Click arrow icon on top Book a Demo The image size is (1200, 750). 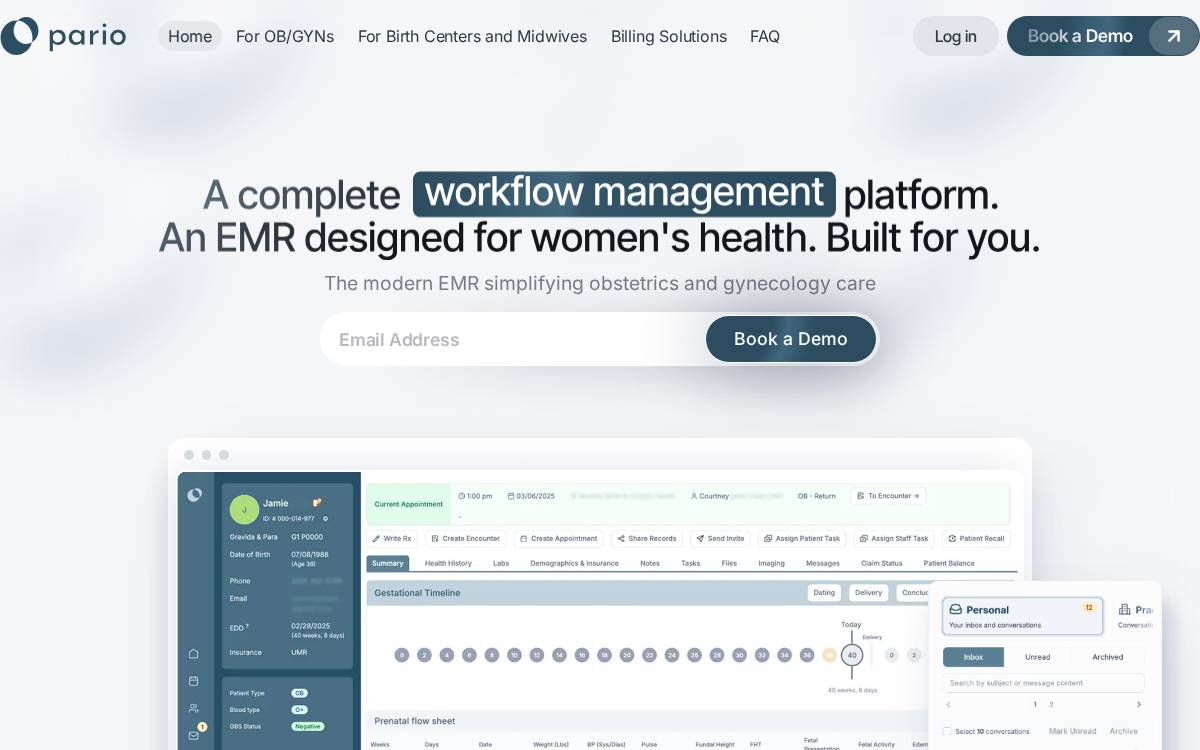pos(1173,36)
